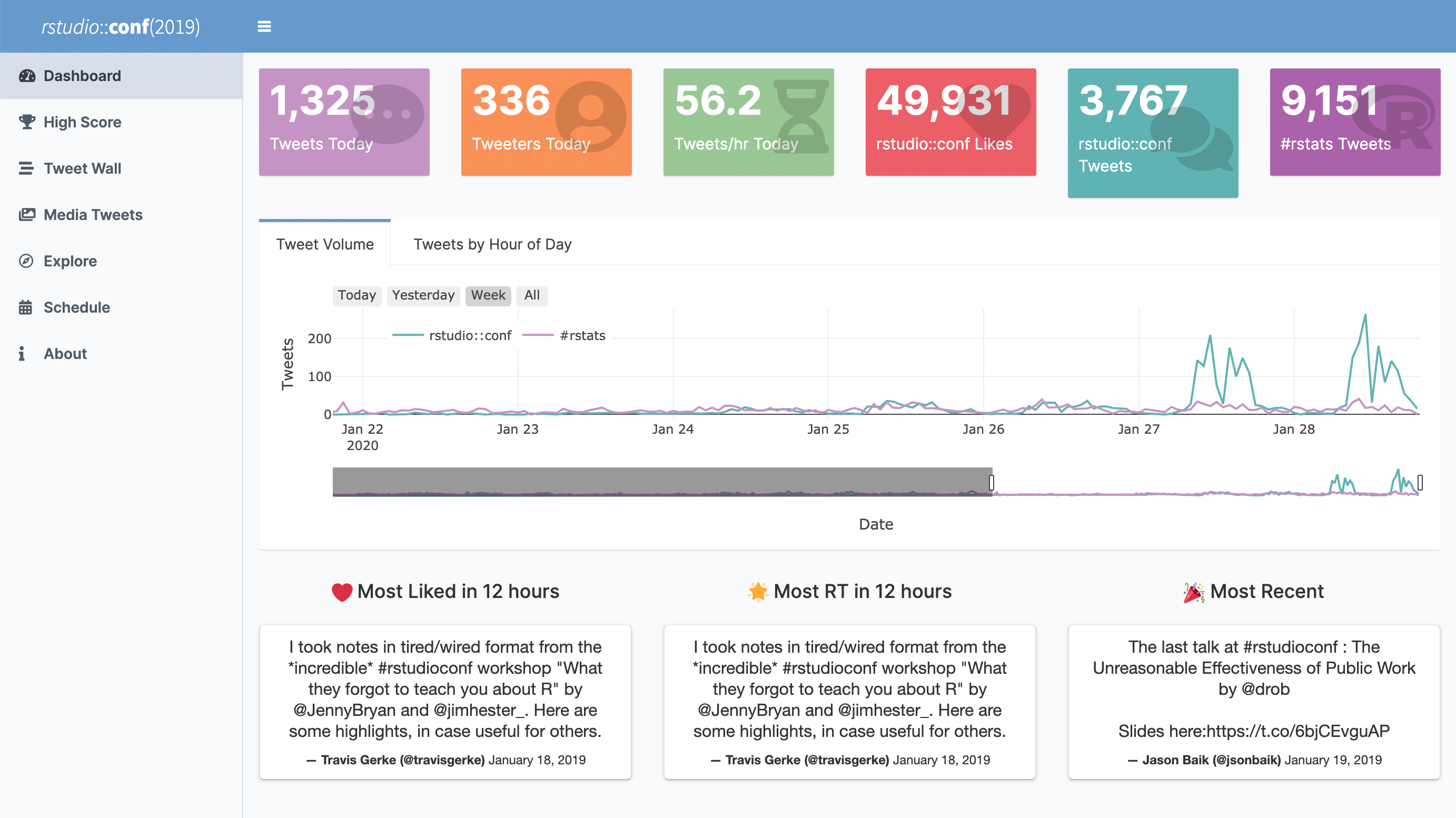Image resolution: width=1456 pixels, height=818 pixels.
Task: Toggle the sidebar with the hamburger icon
Action: click(264, 26)
